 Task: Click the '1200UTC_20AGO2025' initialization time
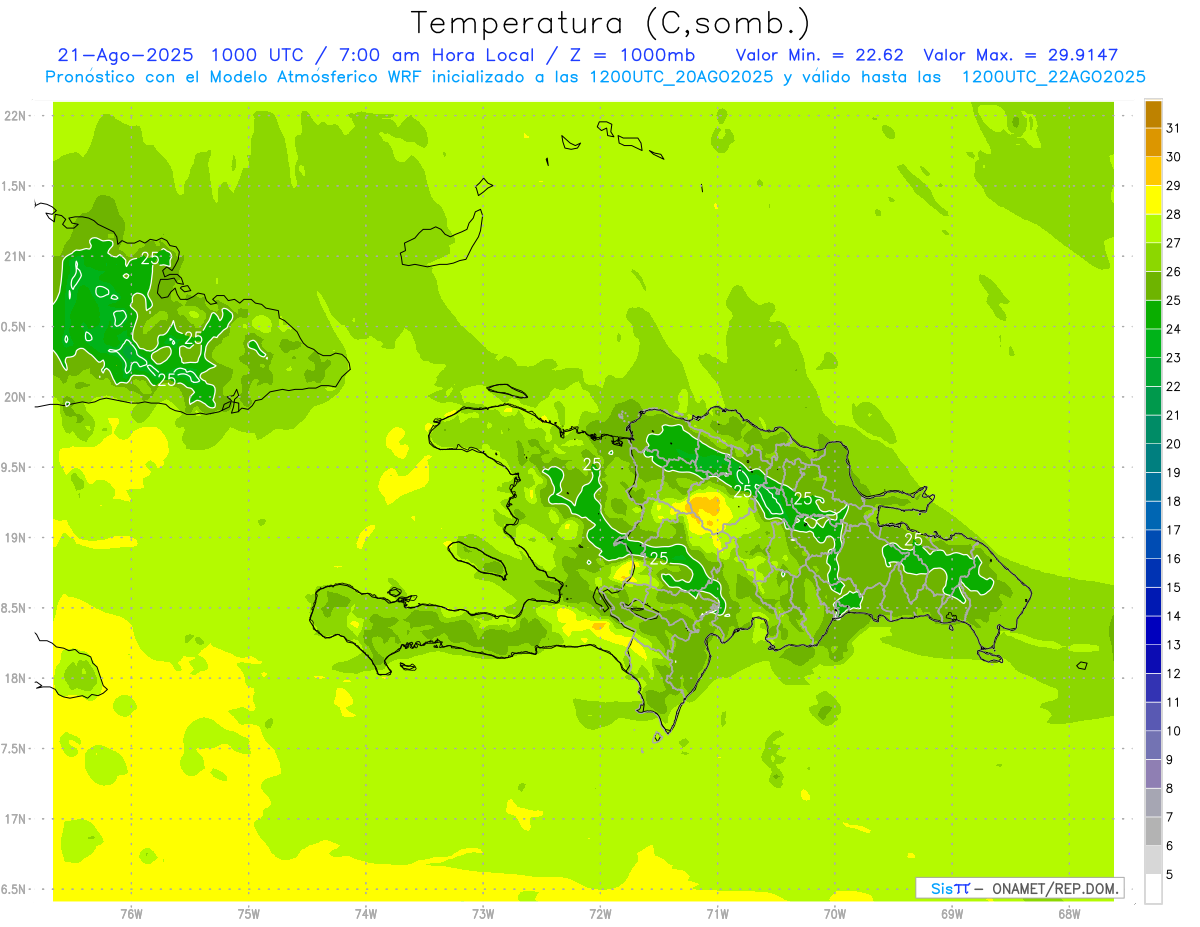(681, 77)
